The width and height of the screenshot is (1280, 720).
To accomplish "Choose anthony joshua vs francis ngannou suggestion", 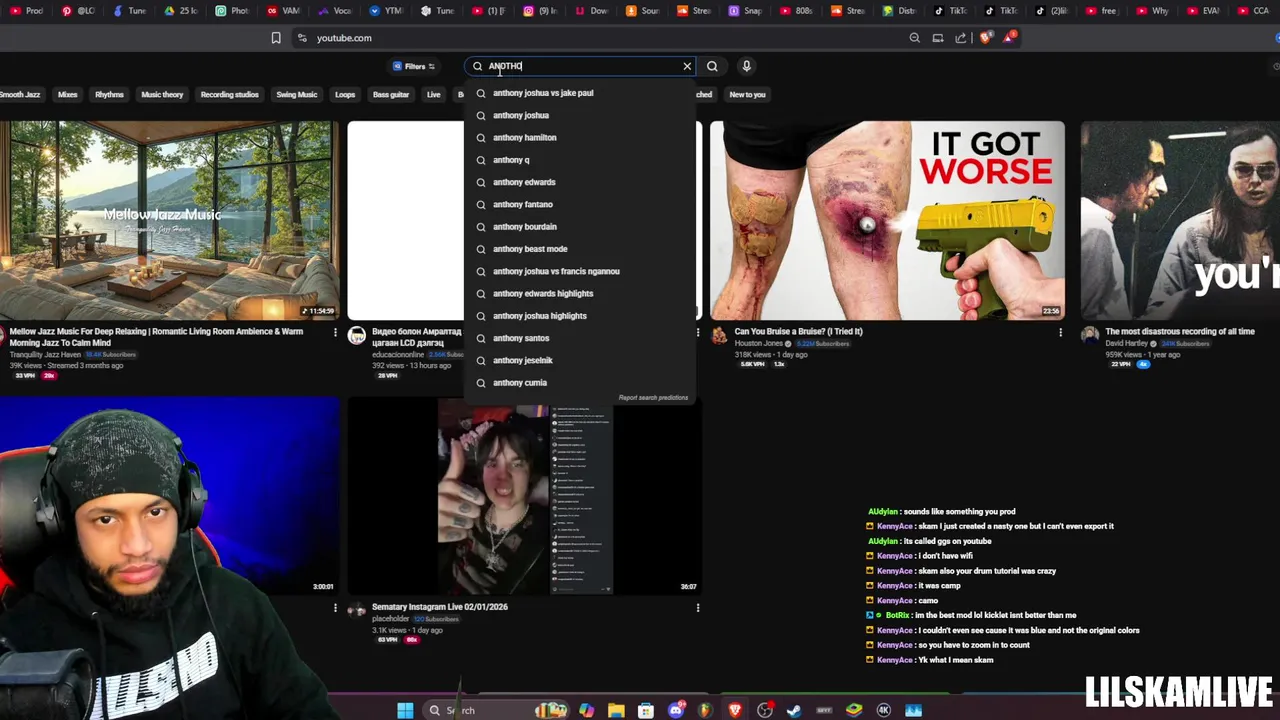I will point(580,271).
